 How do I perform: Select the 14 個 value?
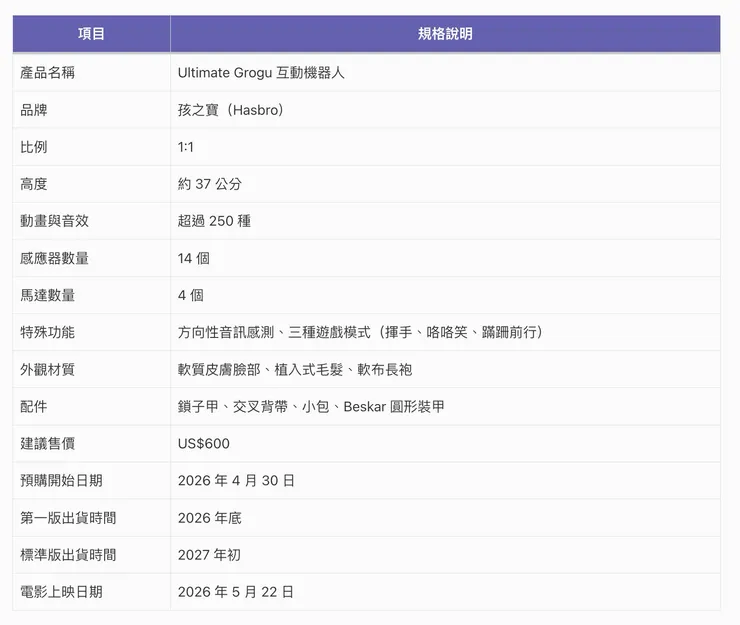pyautogui.click(x=193, y=258)
